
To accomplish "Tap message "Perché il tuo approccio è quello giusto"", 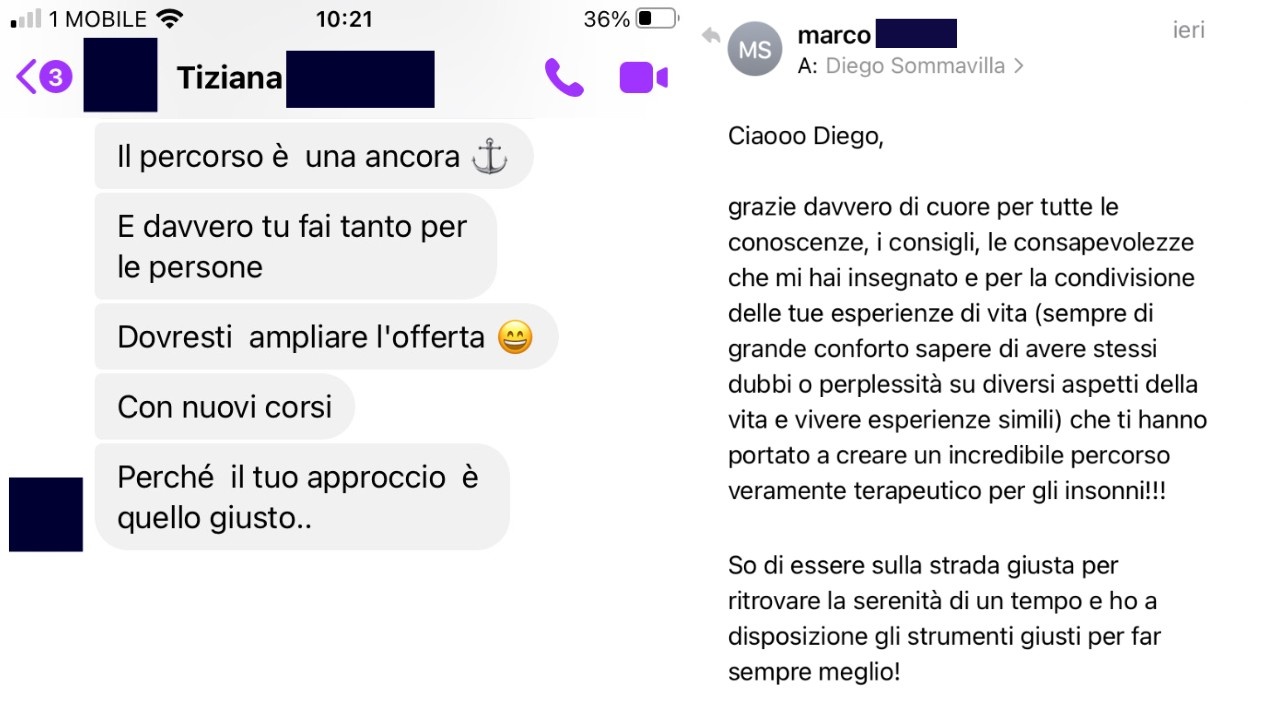I will click(x=302, y=497).
